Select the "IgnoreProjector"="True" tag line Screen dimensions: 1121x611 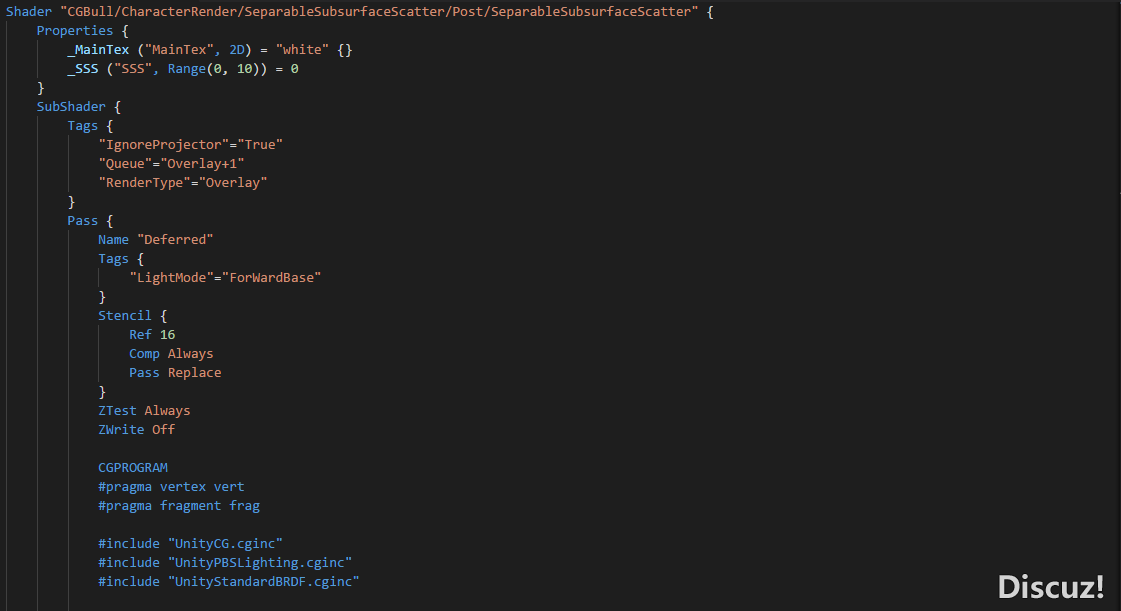tap(190, 144)
